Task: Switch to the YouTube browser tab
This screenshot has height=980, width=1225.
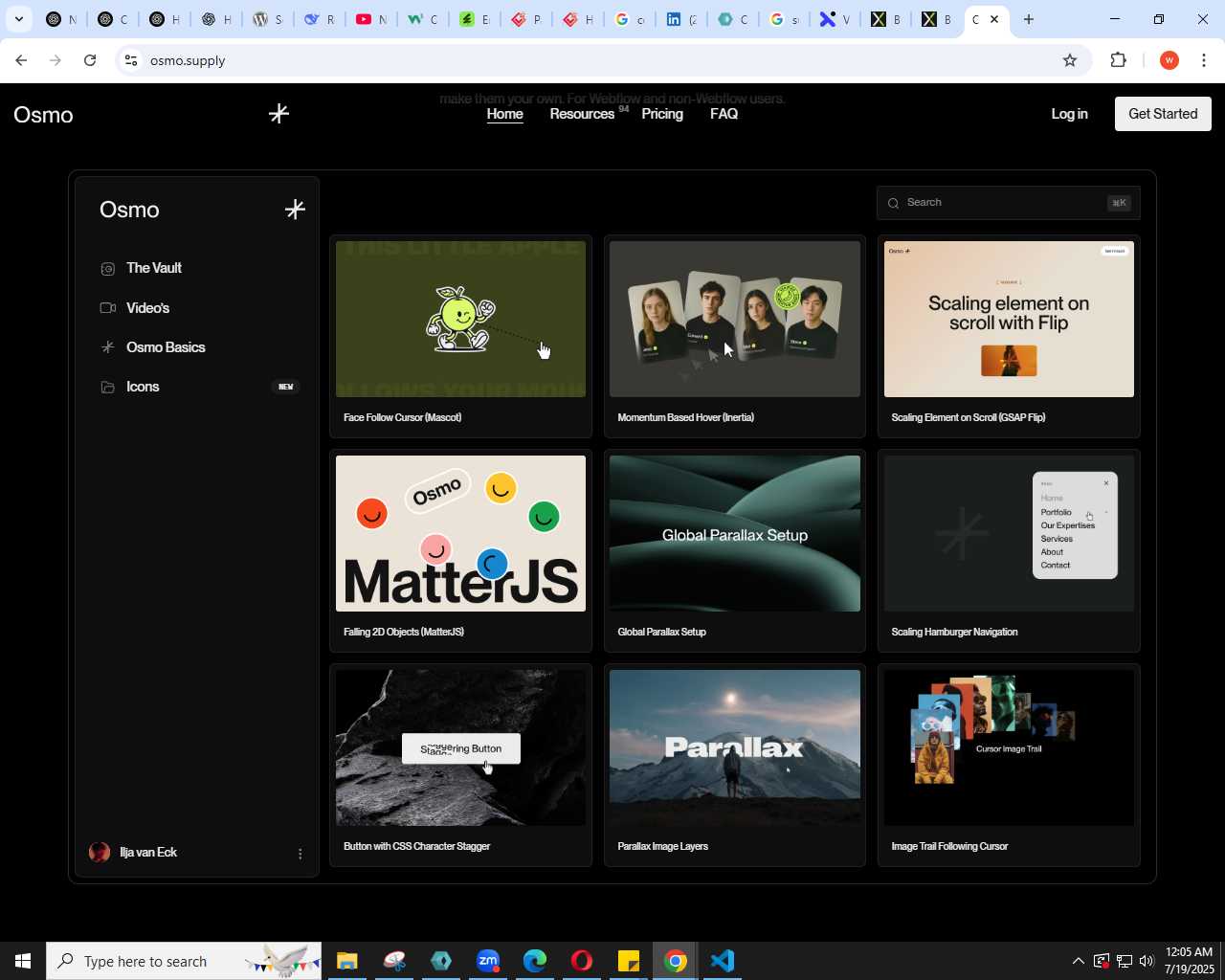Action: point(371,19)
